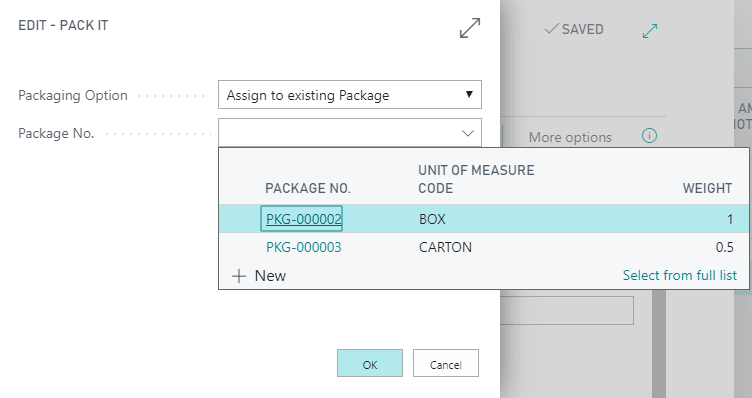Viewport: 752px width, 398px height.
Task: Click More options in the background page
Action: click(x=570, y=137)
